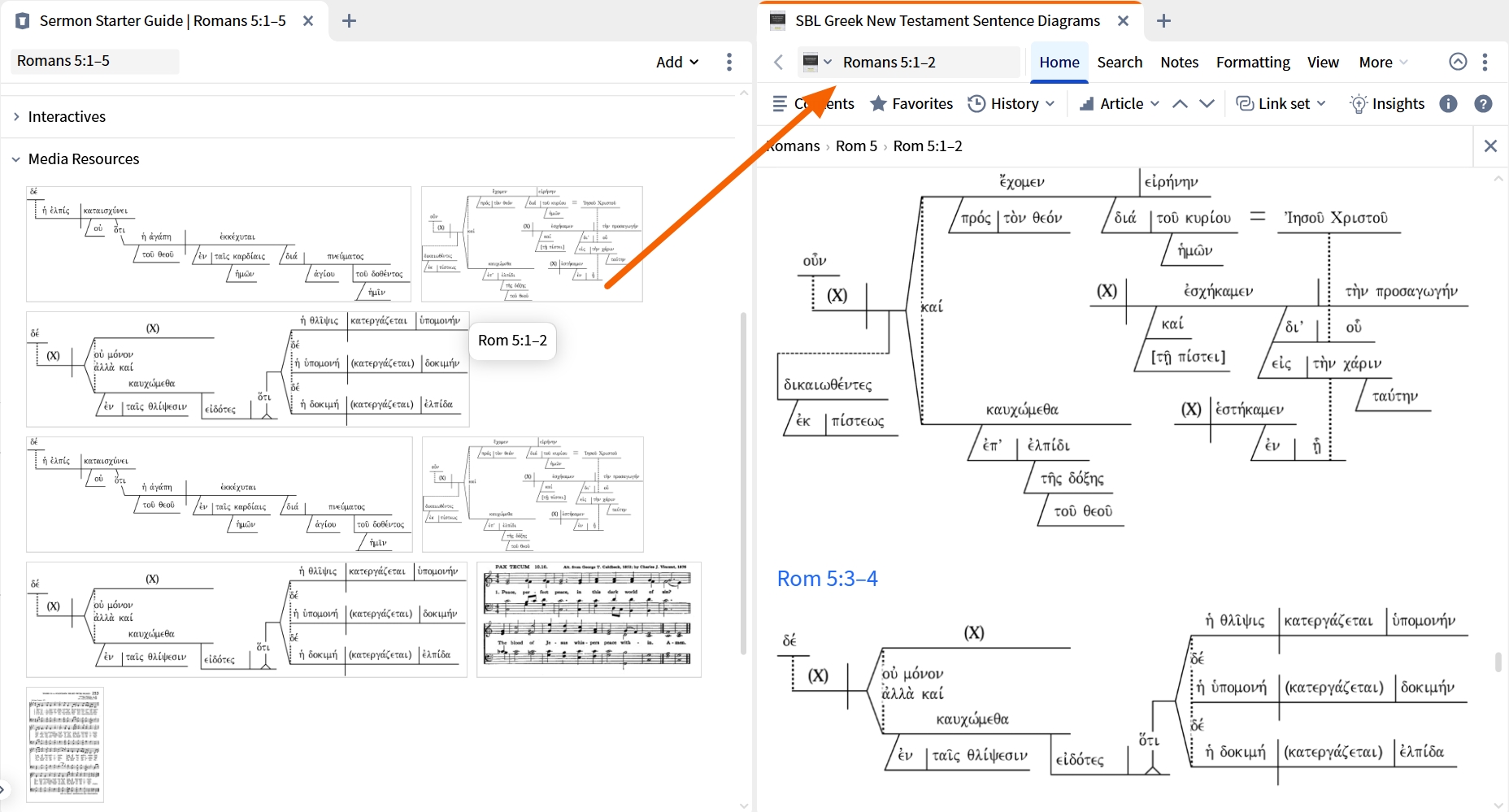
Task: Click the information icon
Action: [1448, 103]
